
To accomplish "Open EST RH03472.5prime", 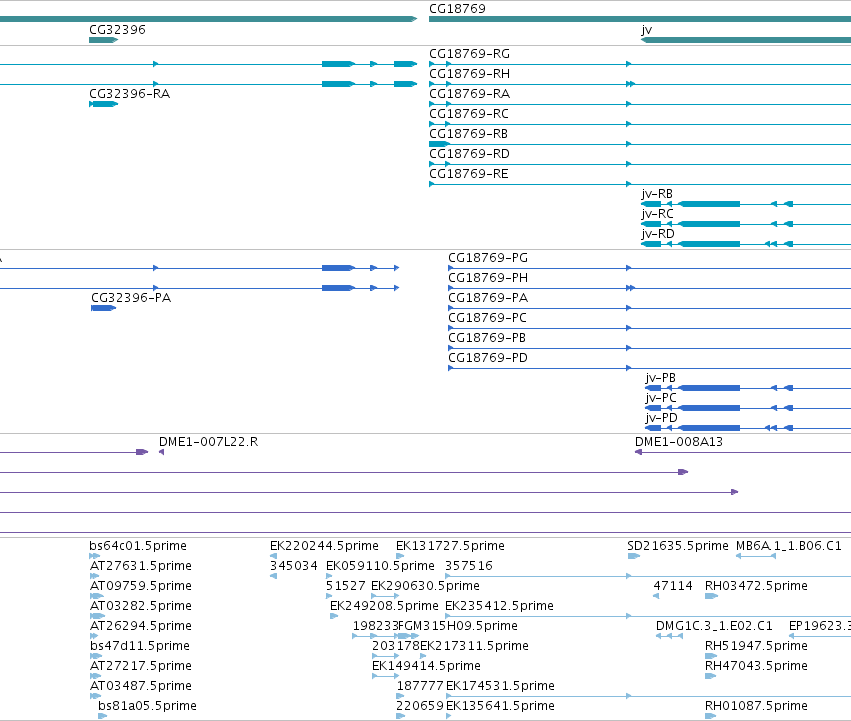I will coord(756,586).
